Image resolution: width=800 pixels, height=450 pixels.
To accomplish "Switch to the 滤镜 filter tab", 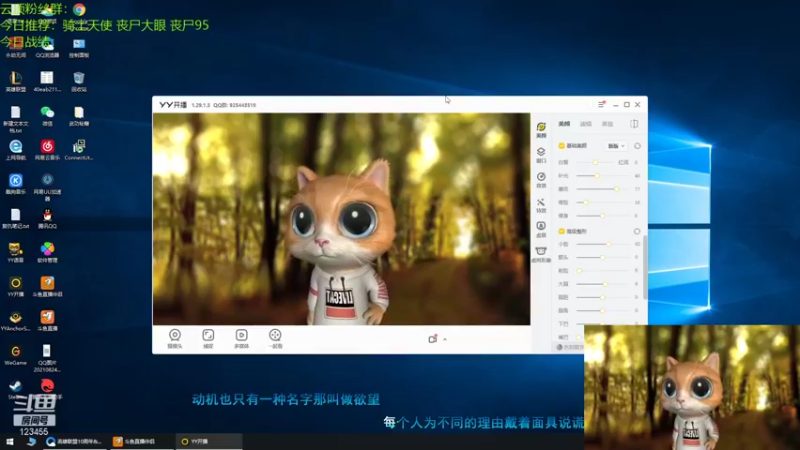I will [586, 124].
